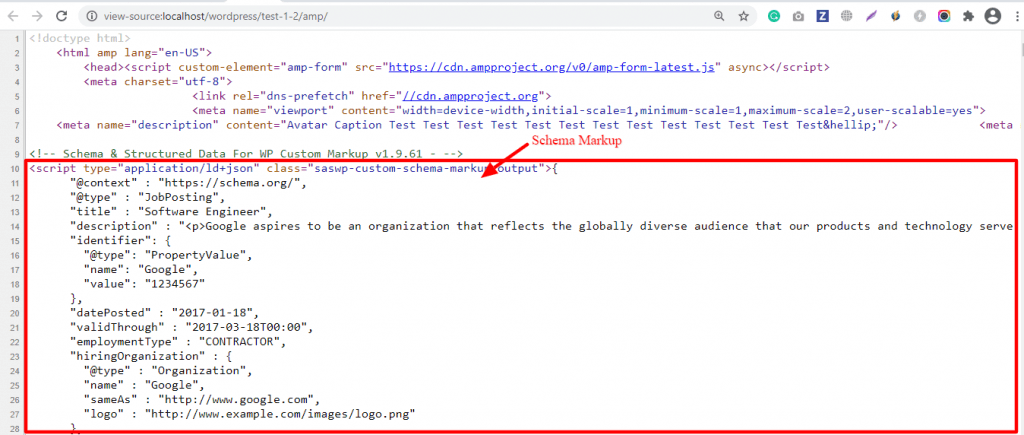Viewport: 1024px width, 435px height.
Task: Open the Grammarly extension icon
Action: 774,16
